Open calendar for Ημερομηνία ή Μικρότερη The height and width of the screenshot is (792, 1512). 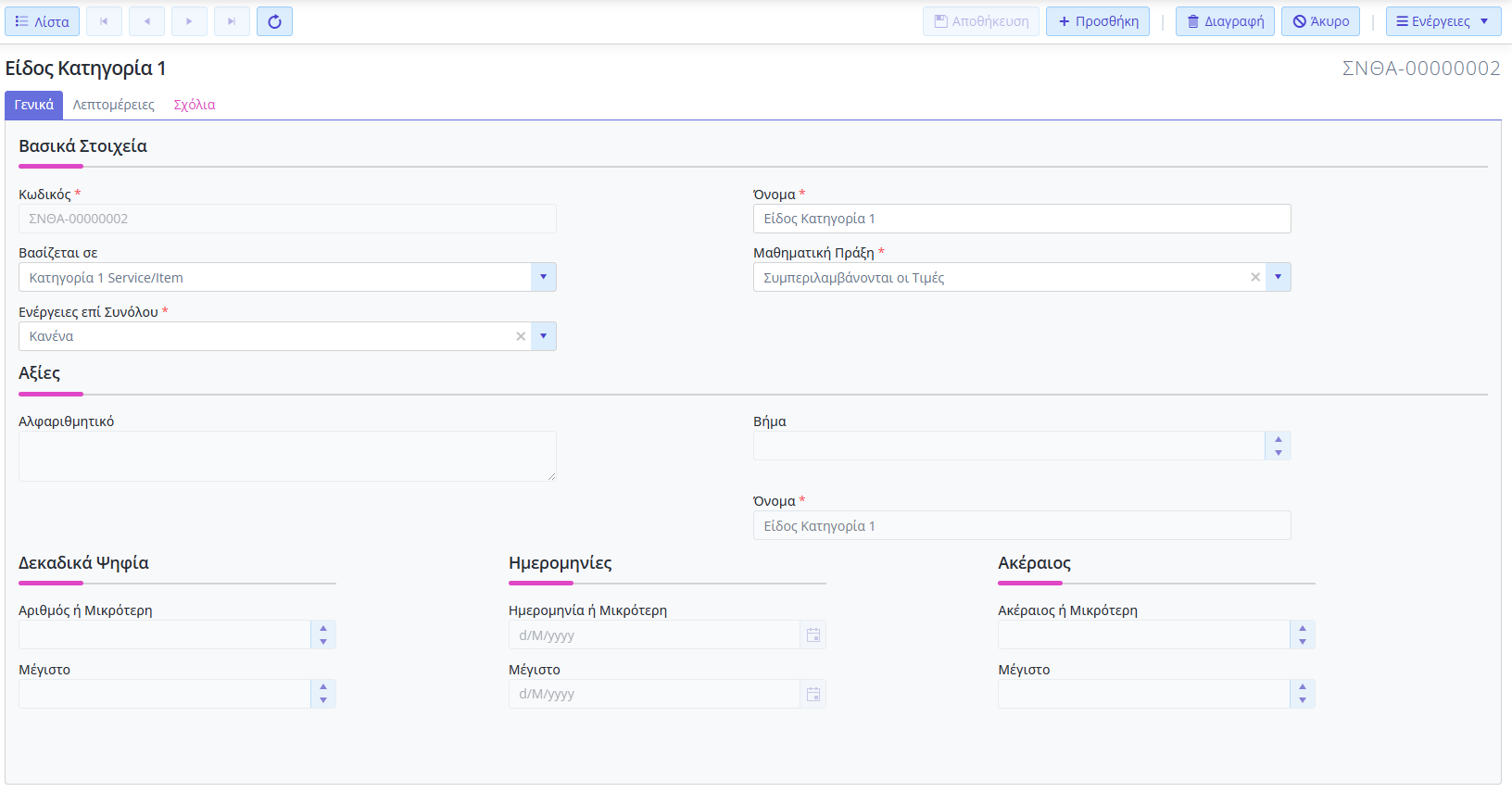click(x=813, y=635)
